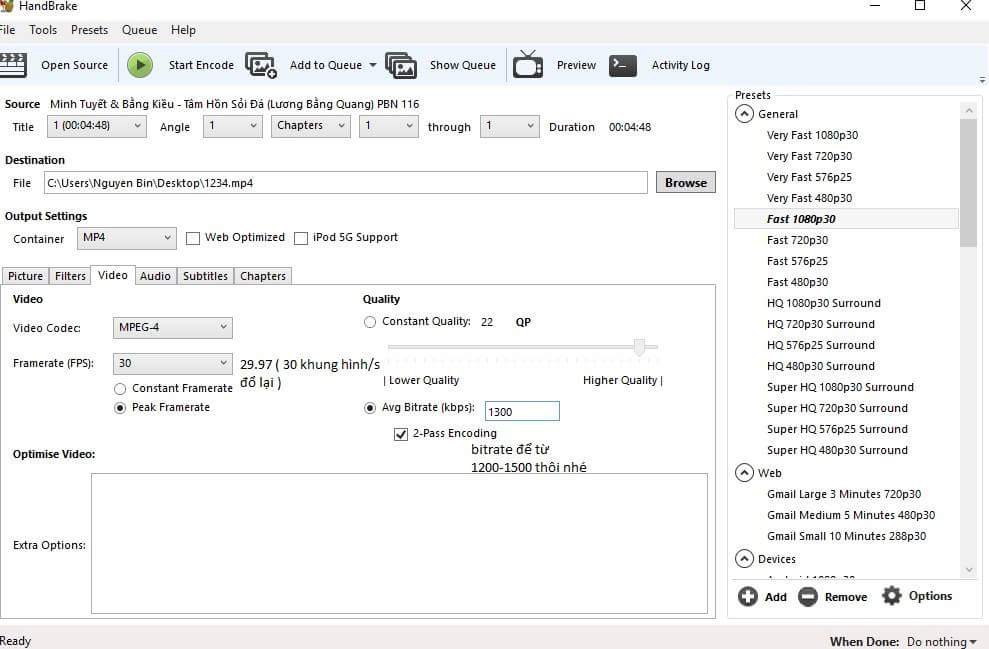The width and height of the screenshot is (989, 649).
Task: Open the Help menu
Action: [183, 30]
